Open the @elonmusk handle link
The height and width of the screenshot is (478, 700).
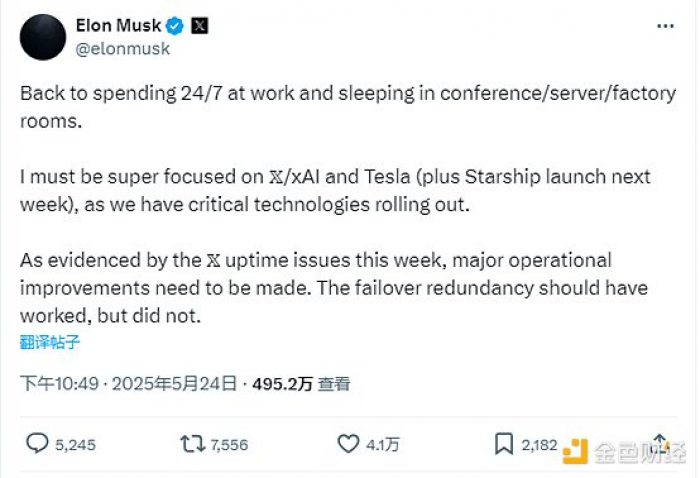[x=123, y=48]
